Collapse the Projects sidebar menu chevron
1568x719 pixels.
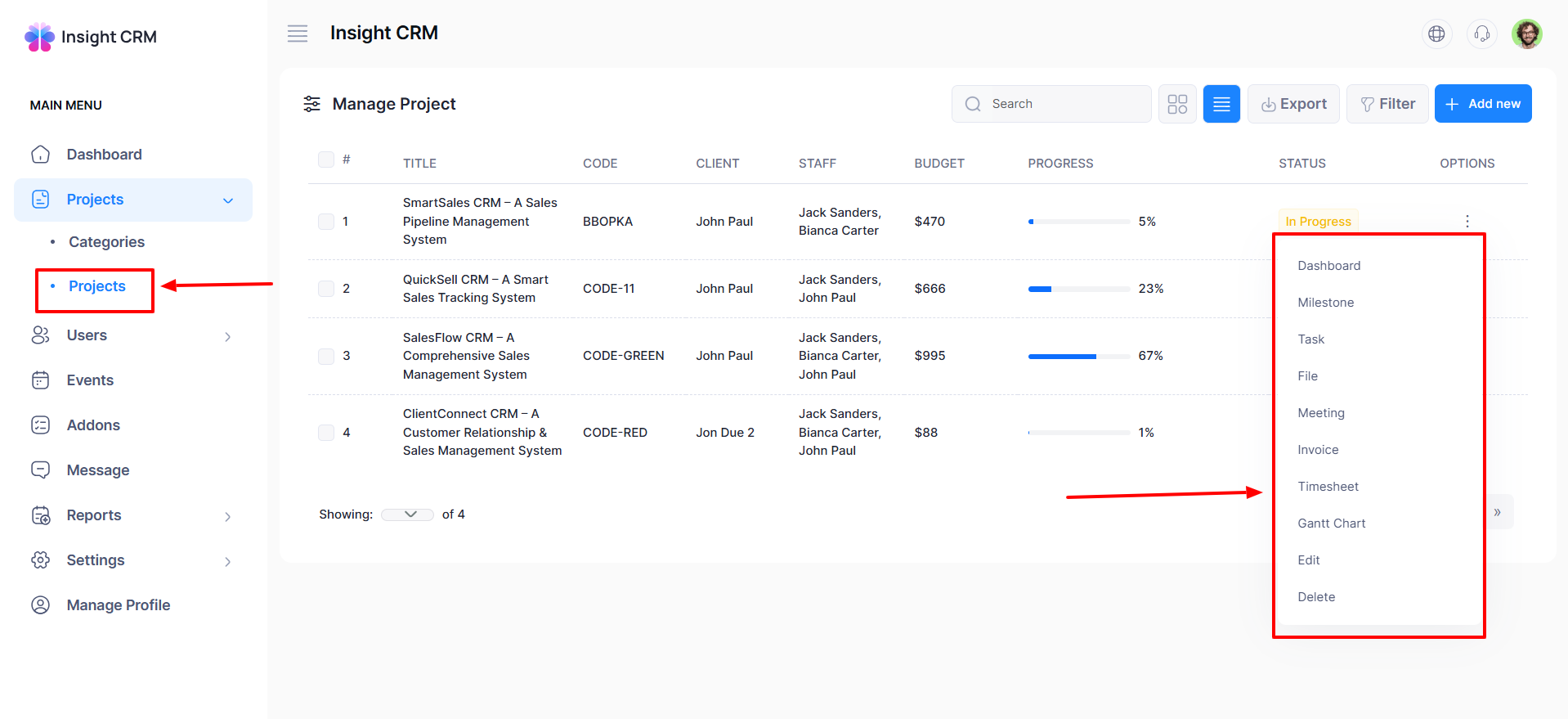tap(228, 200)
